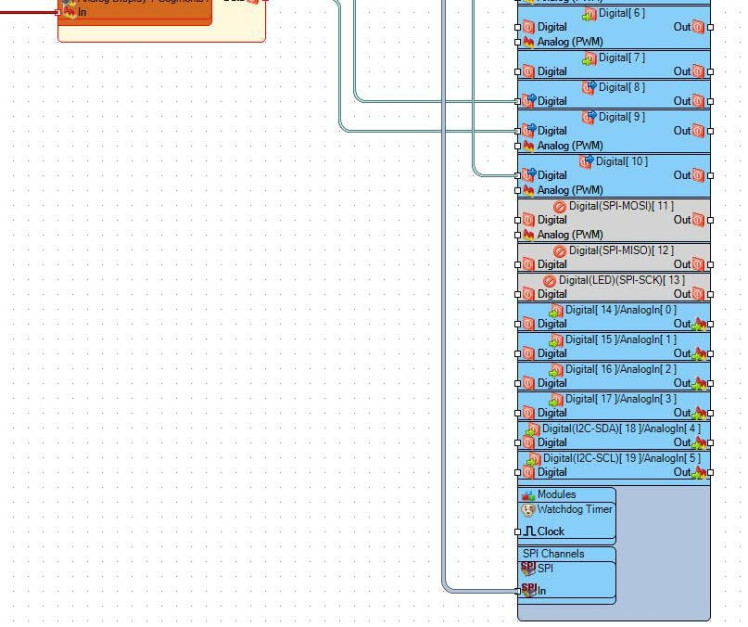The image size is (748, 627).
Task: Click the Clock input pin connector
Action: pos(518,532)
